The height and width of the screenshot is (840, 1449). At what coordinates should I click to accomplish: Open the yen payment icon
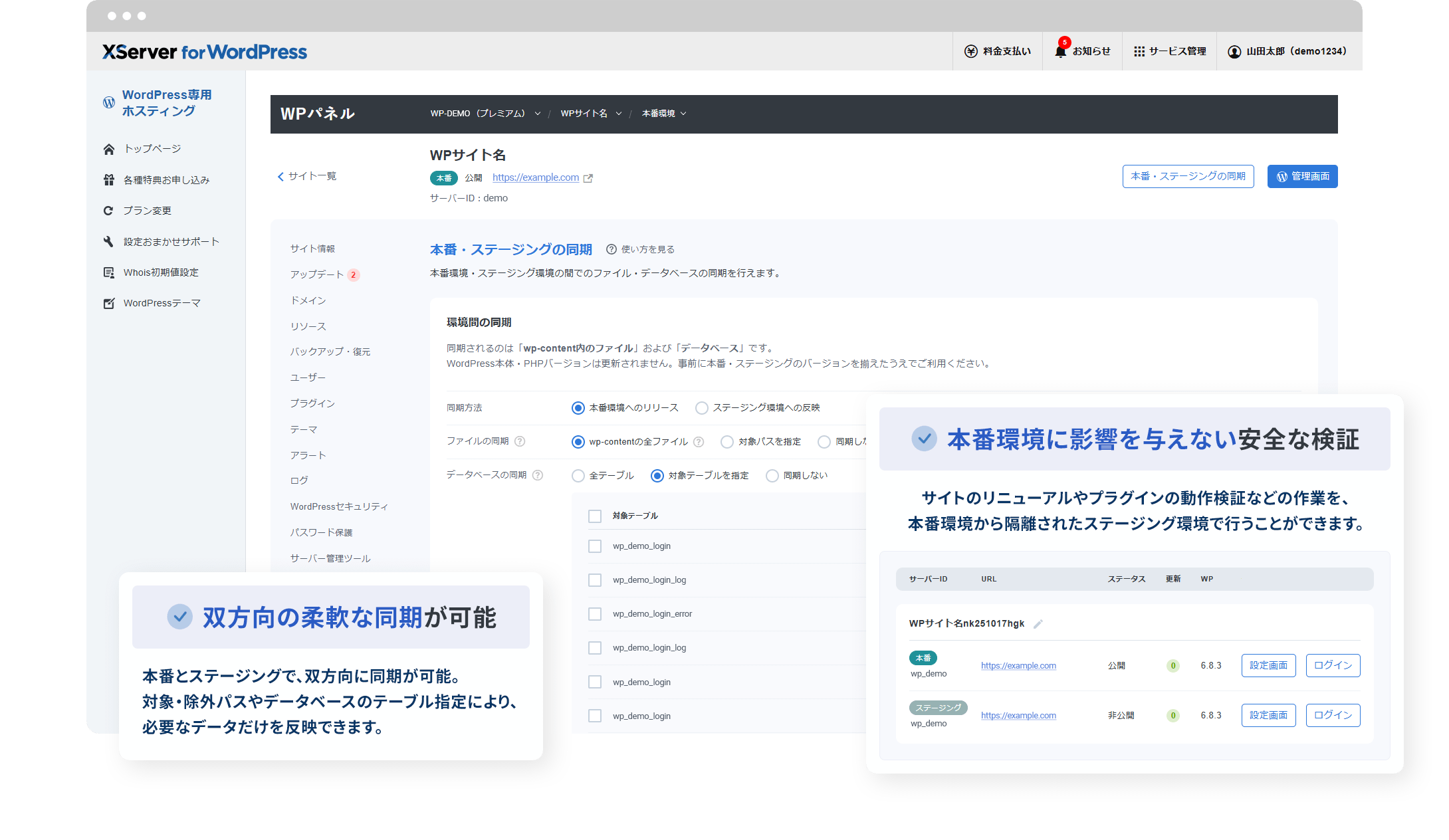(970, 51)
